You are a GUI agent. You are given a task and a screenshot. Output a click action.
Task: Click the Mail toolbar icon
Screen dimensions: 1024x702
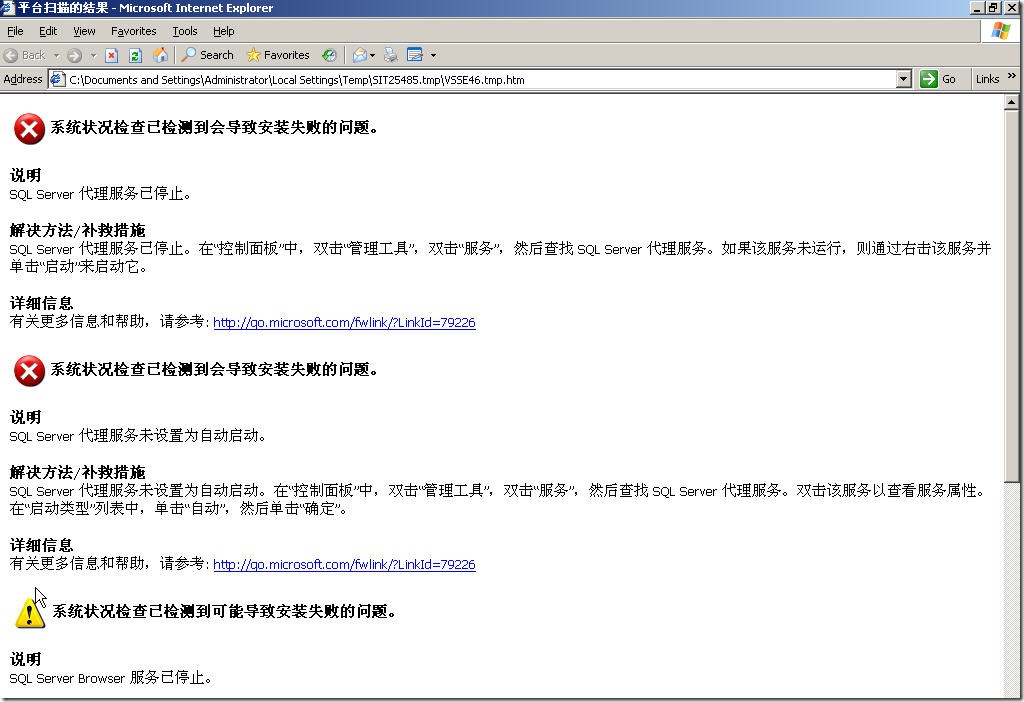360,56
